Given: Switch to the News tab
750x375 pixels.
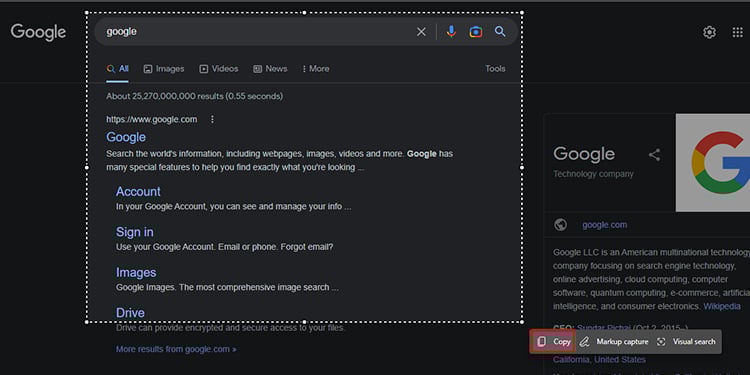Looking at the screenshot, I should pyautogui.click(x=270, y=69).
